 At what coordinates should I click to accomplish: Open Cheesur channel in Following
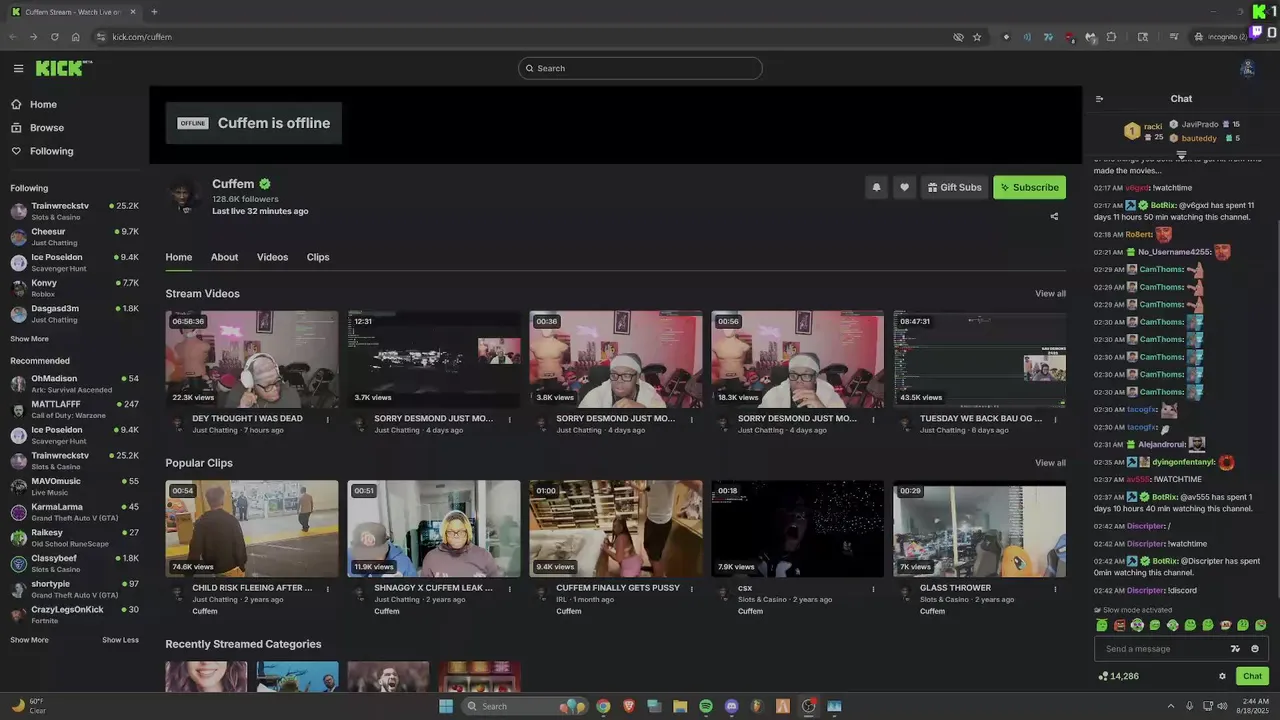(x=75, y=236)
